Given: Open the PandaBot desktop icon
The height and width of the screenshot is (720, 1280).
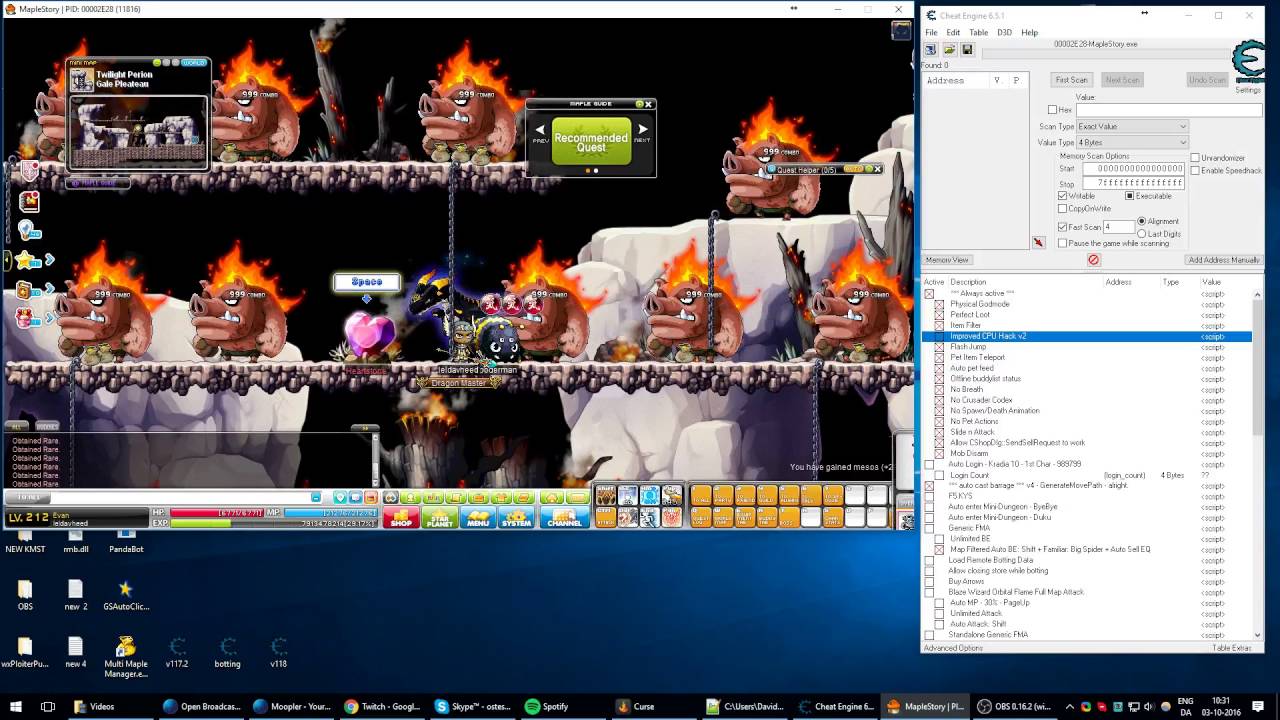Looking at the screenshot, I should tap(126, 539).
